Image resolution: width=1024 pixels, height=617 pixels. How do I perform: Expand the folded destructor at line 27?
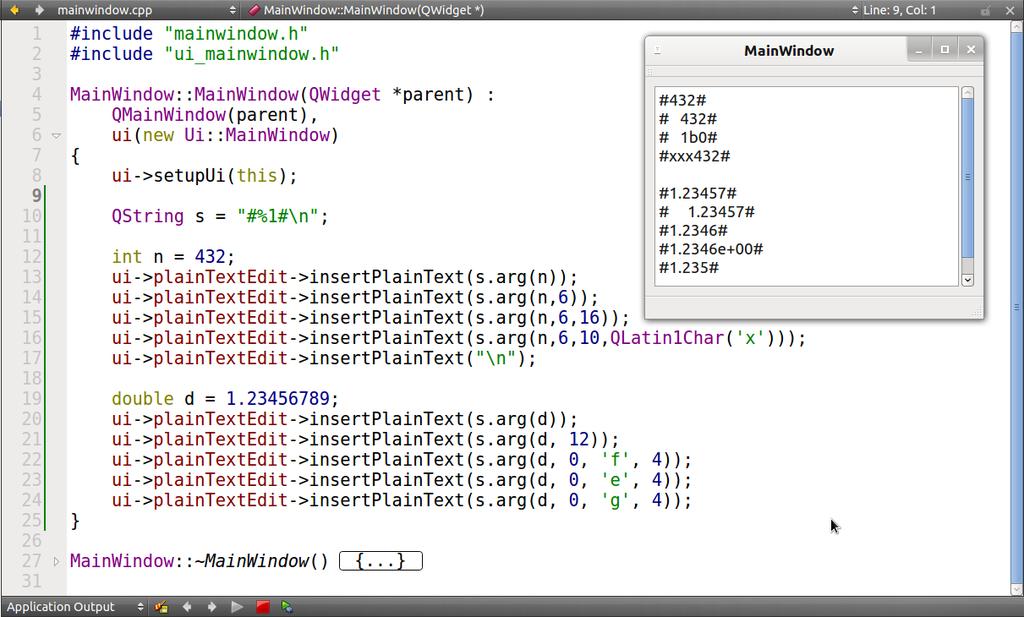tap(56, 561)
